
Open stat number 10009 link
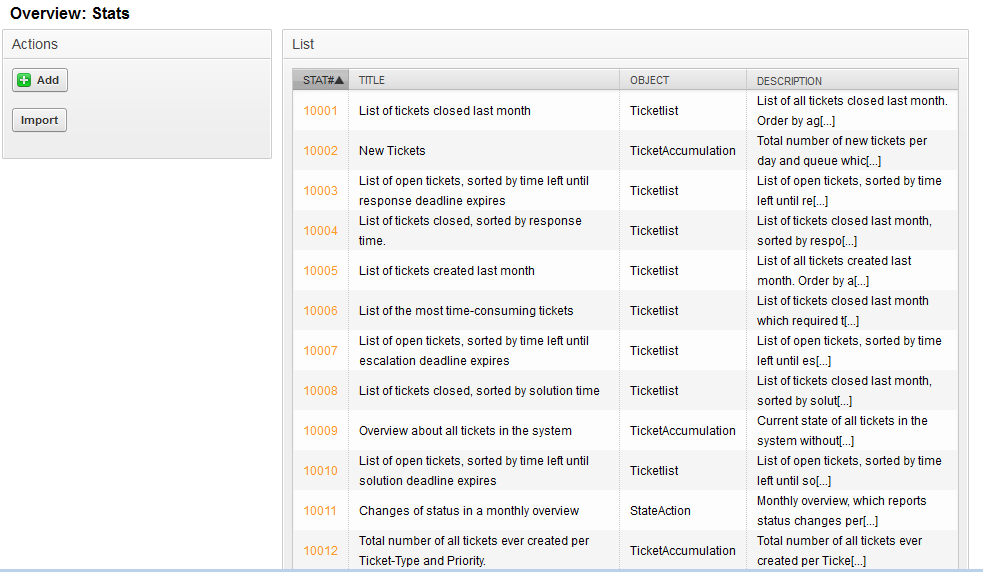tap(320, 431)
